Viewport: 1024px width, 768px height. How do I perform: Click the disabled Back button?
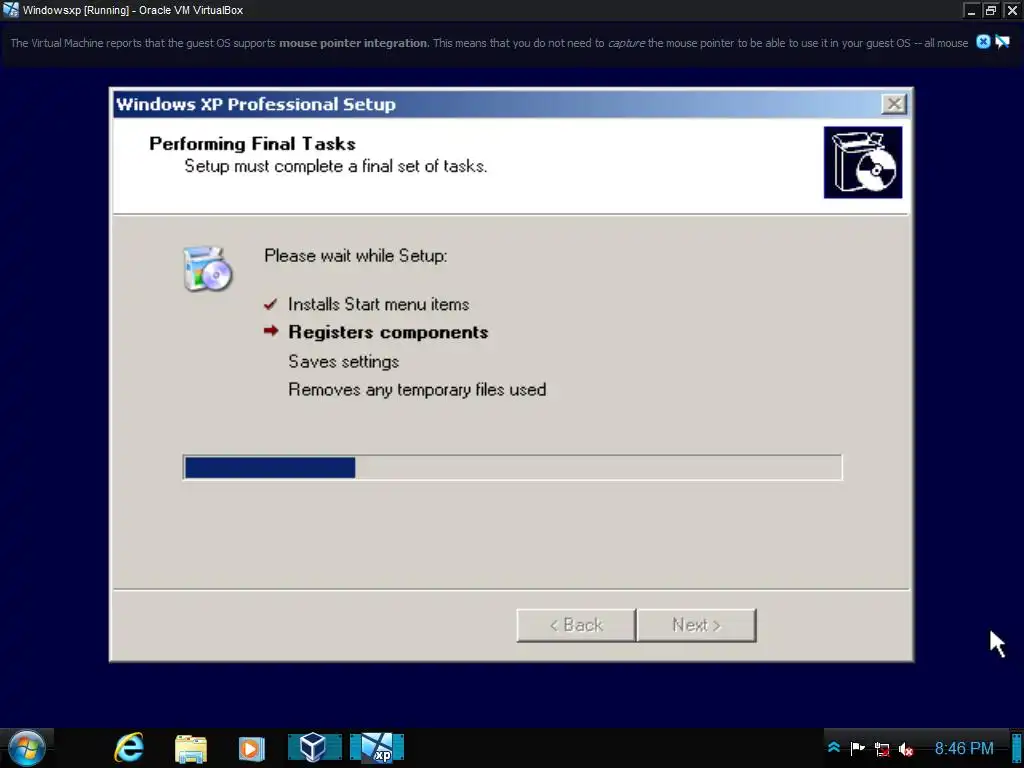tap(576, 626)
